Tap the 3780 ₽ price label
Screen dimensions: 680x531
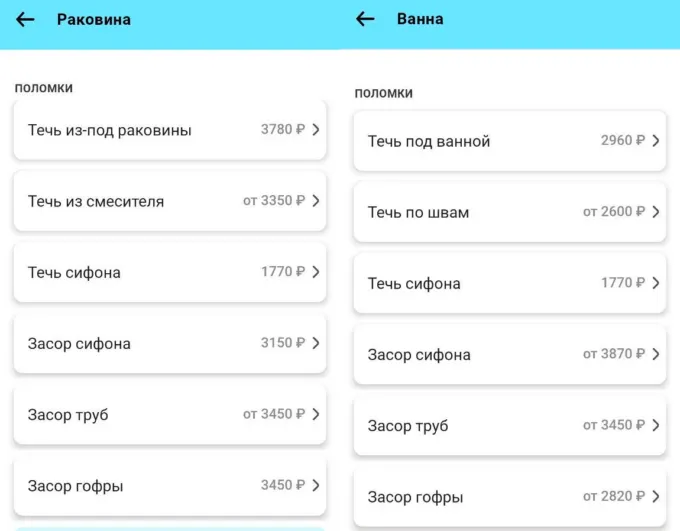tap(282, 130)
